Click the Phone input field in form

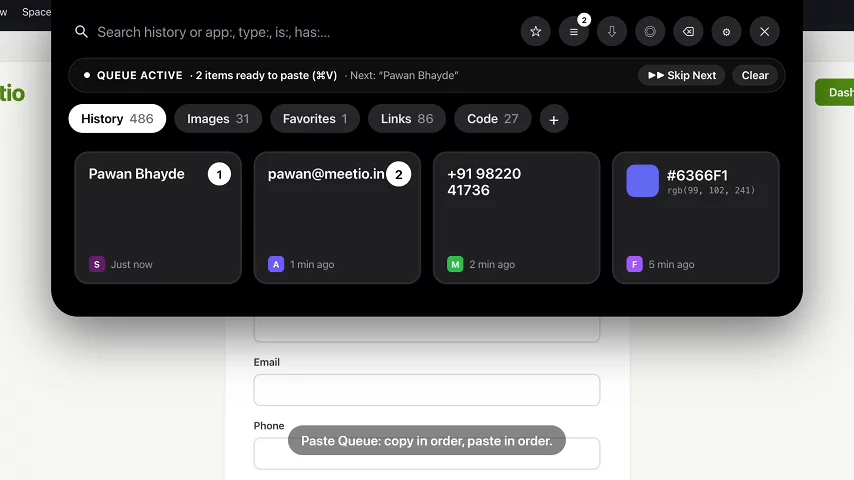click(x=427, y=453)
